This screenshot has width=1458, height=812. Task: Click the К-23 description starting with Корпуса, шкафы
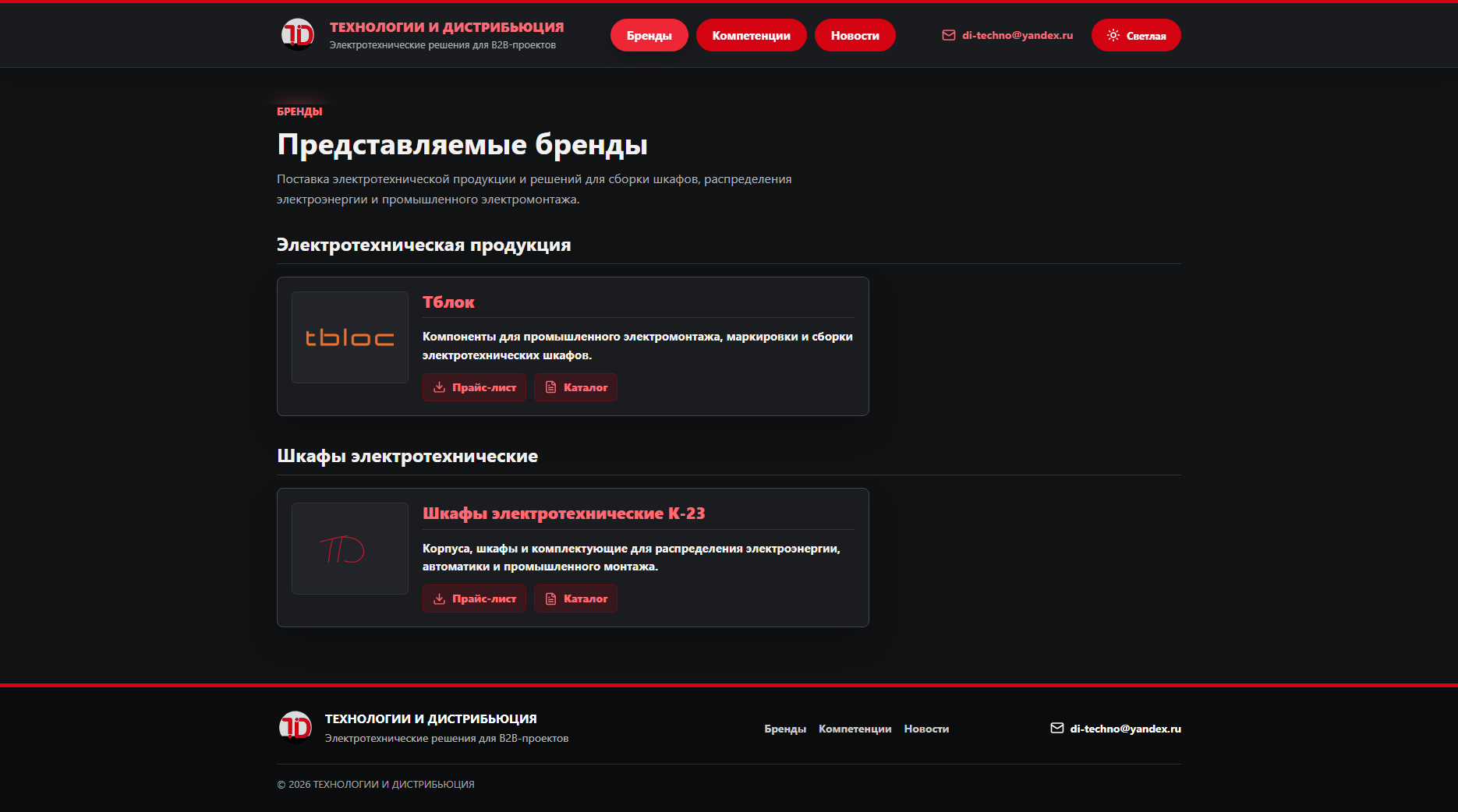[x=632, y=557]
